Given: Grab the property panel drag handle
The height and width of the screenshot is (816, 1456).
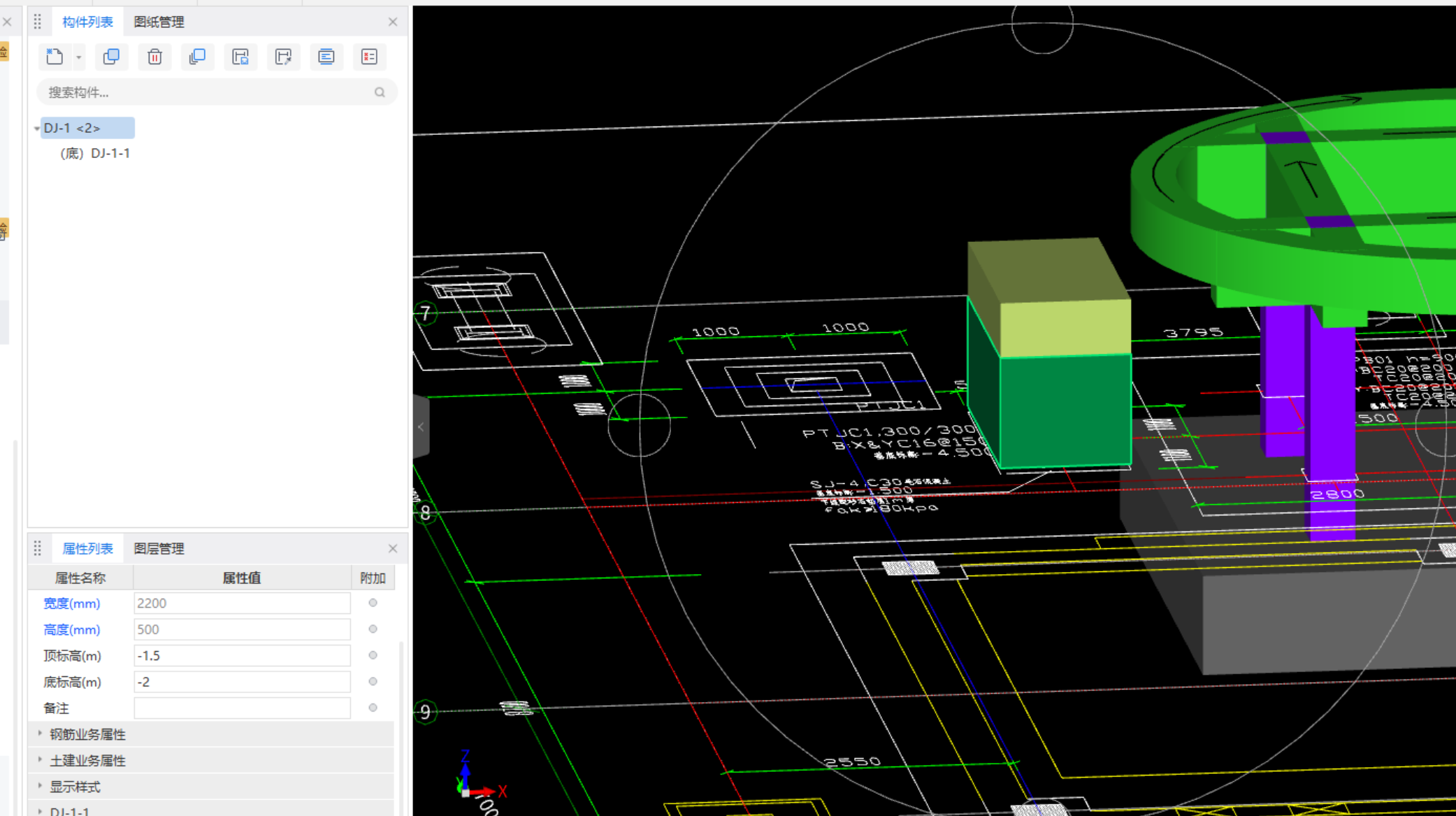Looking at the screenshot, I should click(x=38, y=549).
